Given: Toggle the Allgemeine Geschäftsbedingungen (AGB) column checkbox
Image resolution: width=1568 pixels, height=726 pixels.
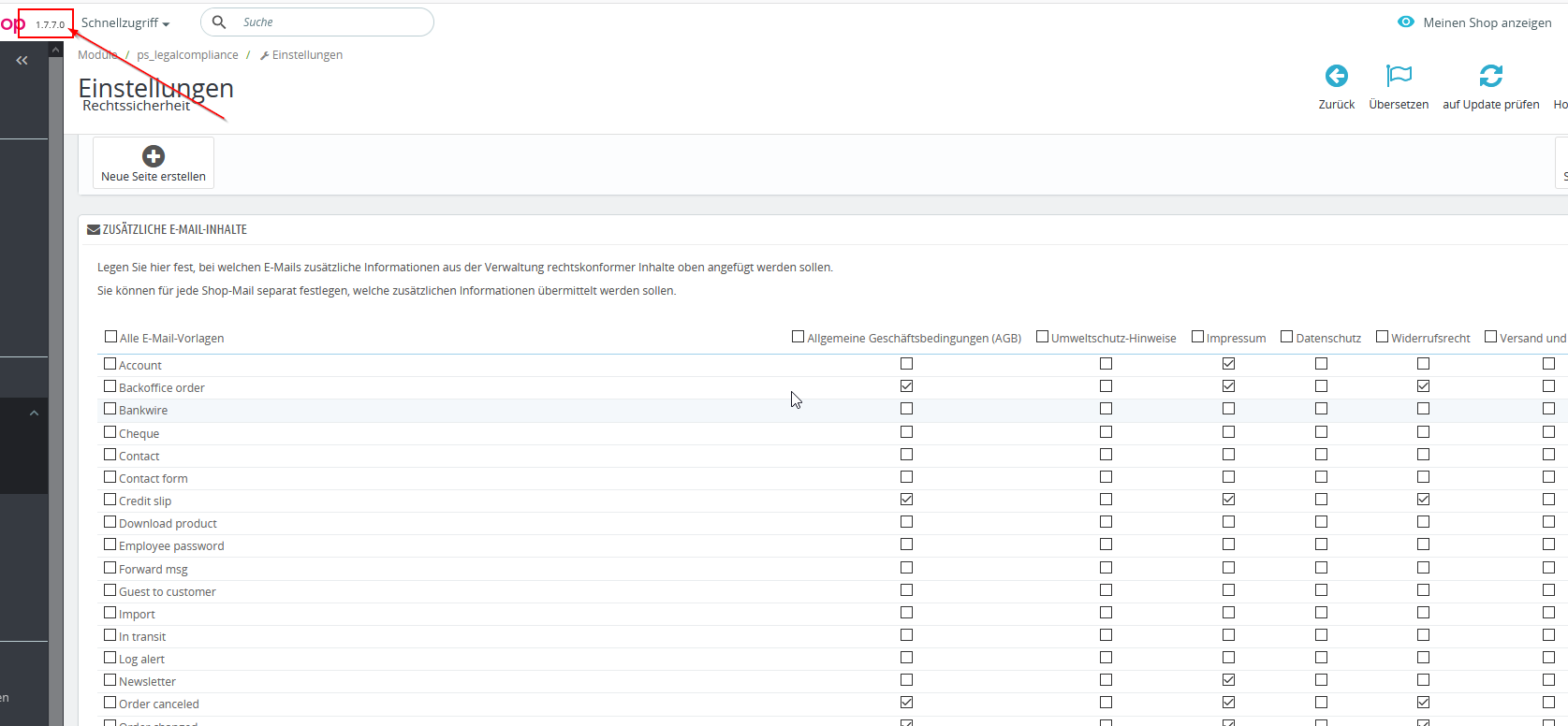Looking at the screenshot, I should (799, 337).
